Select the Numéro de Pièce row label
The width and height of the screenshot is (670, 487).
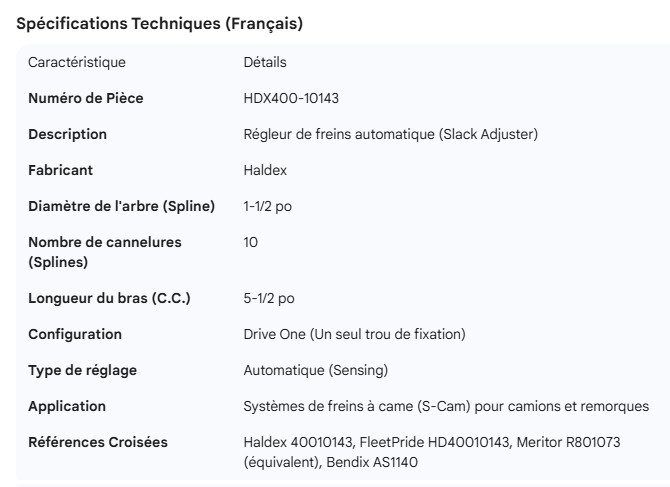(x=86, y=98)
